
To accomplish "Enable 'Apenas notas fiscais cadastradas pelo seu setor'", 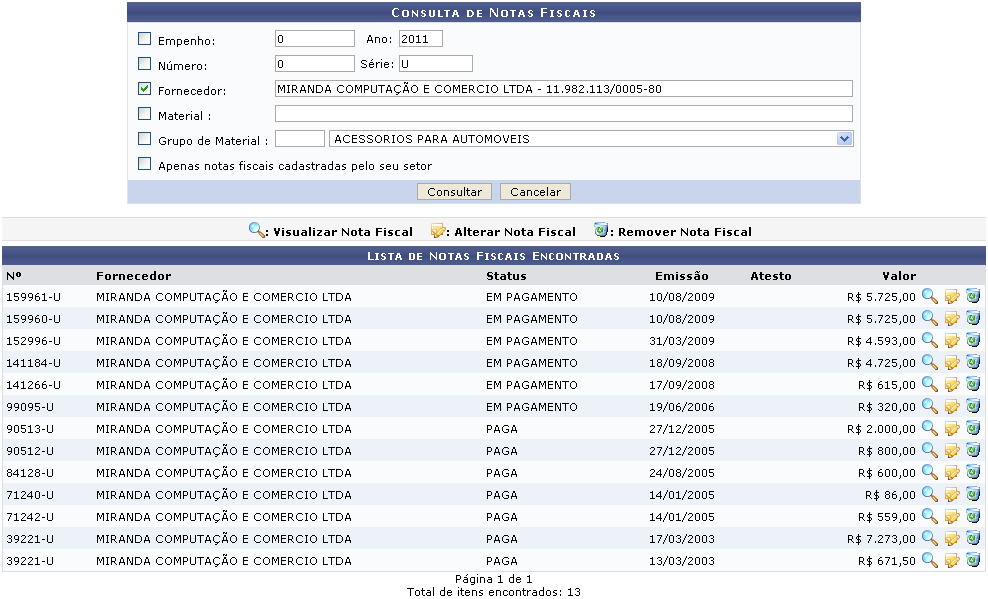I will (x=144, y=164).
